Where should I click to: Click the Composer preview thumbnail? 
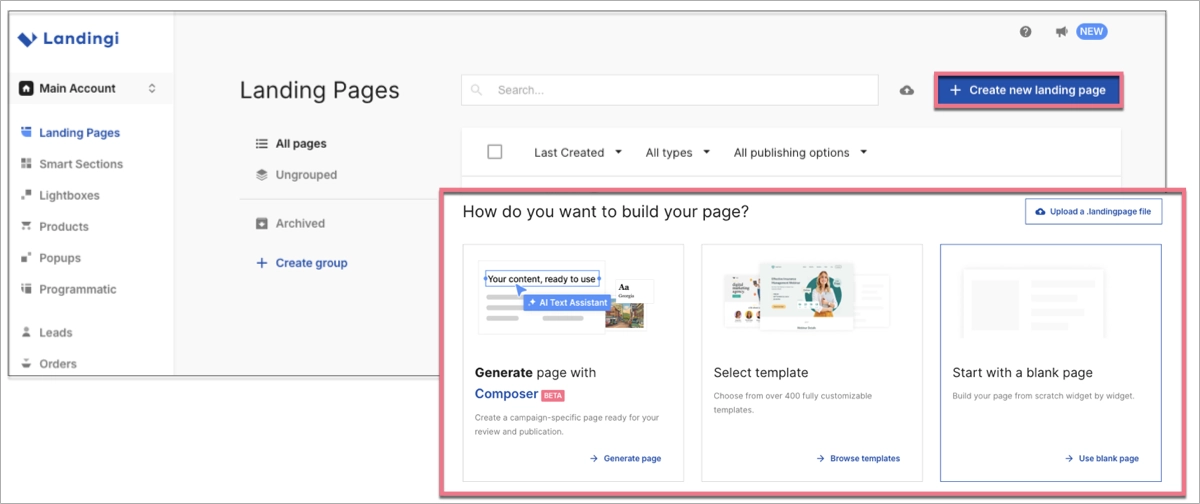[566, 296]
